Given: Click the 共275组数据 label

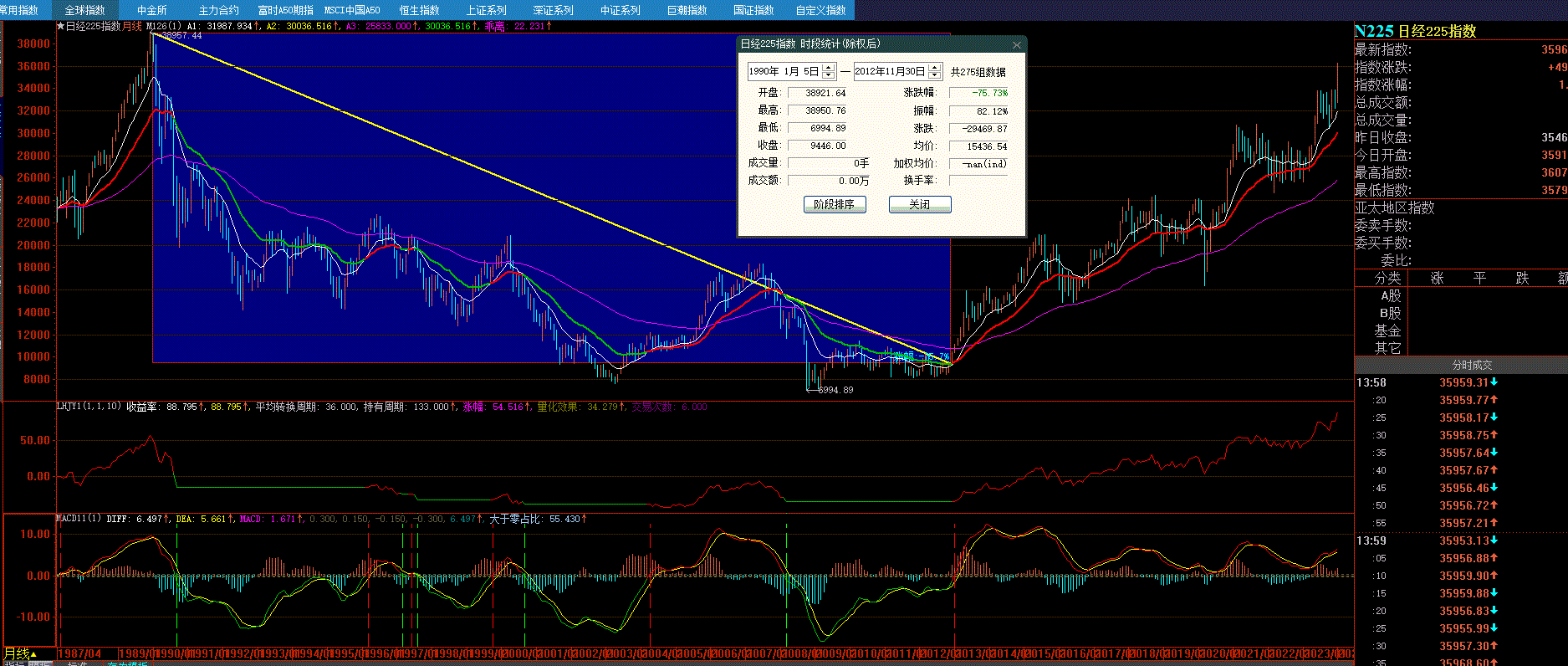Looking at the screenshot, I should (978, 72).
